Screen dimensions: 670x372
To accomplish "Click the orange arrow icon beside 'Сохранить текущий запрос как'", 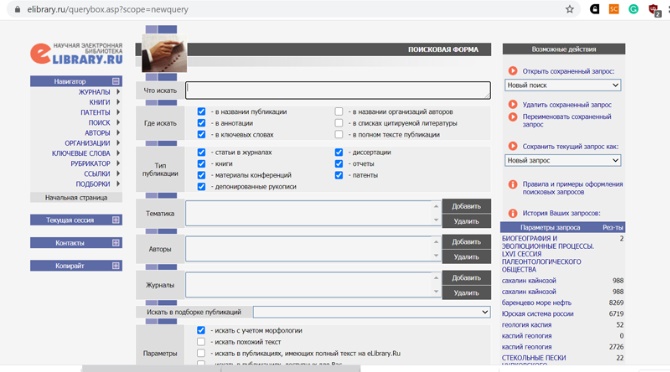I will [513, 146].
